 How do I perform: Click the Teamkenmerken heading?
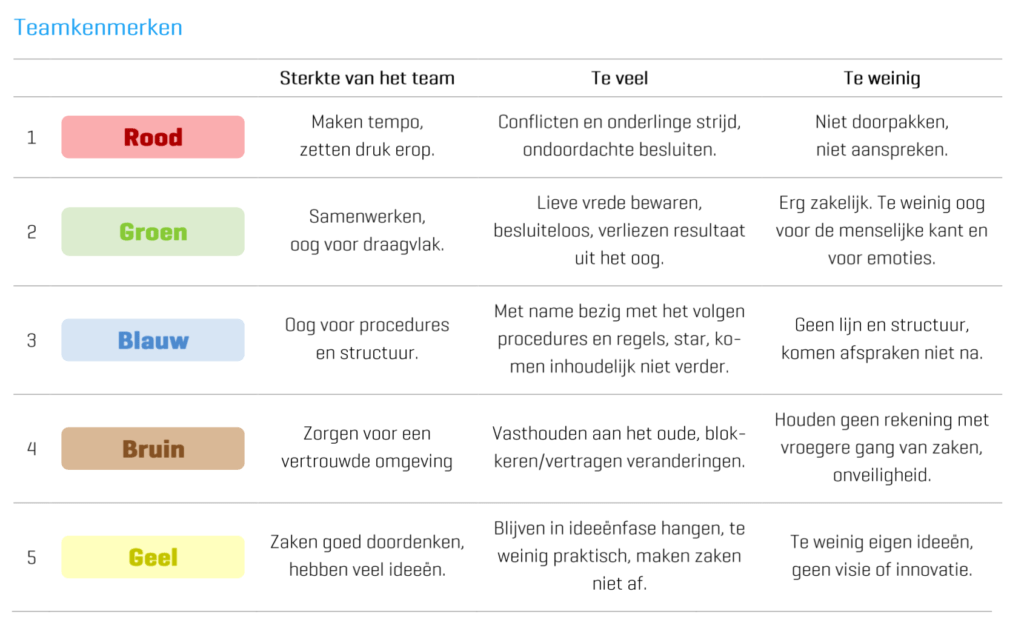[98, 27]
